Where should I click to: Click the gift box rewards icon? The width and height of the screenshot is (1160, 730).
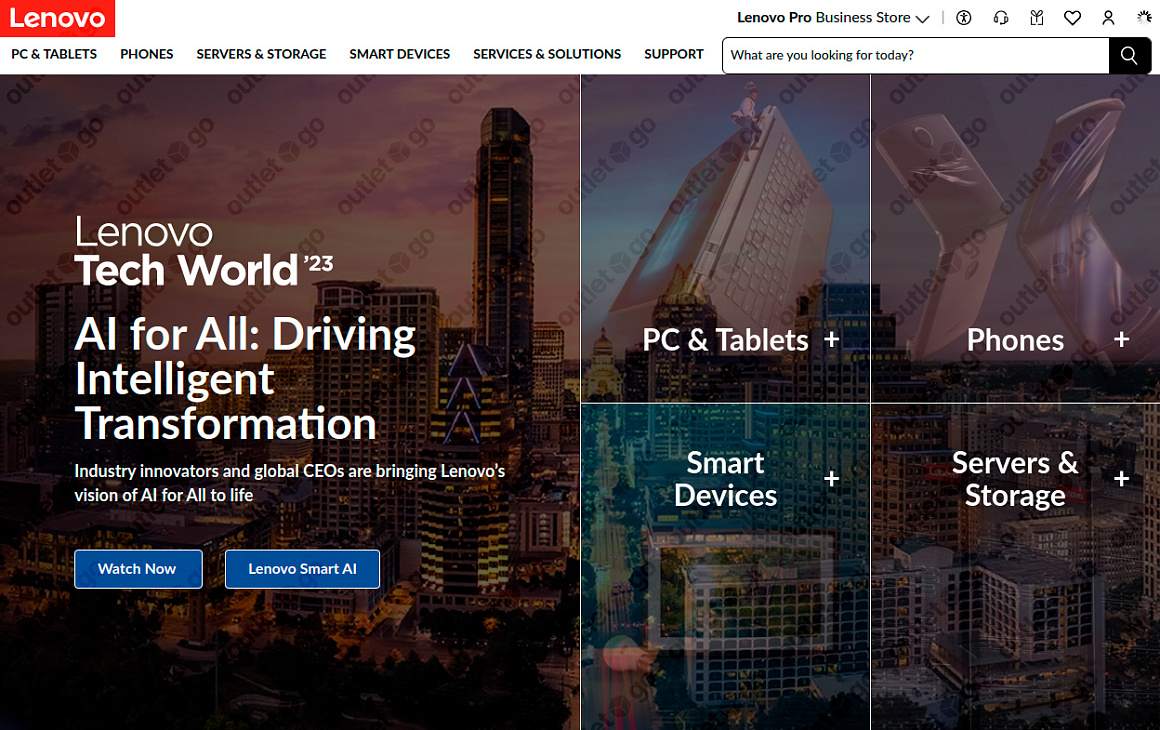point(1036,18)
